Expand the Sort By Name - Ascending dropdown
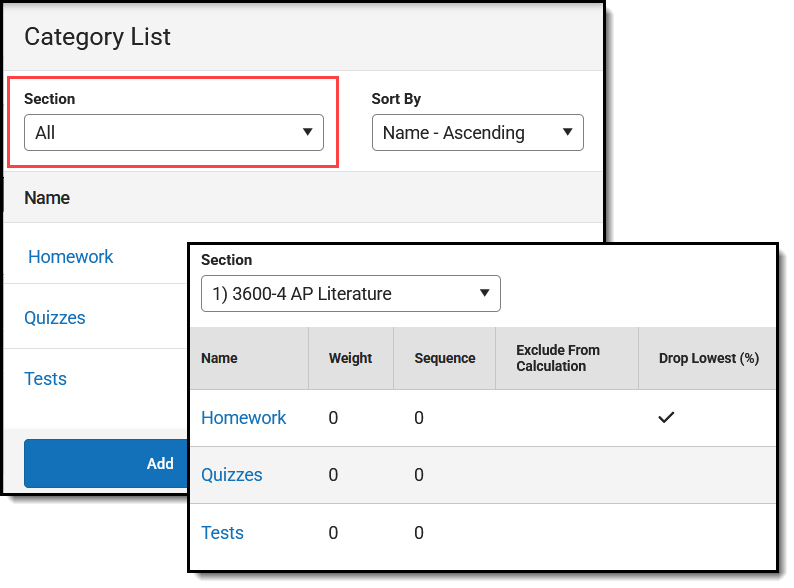Screen dimensions: 794x588 477,132
